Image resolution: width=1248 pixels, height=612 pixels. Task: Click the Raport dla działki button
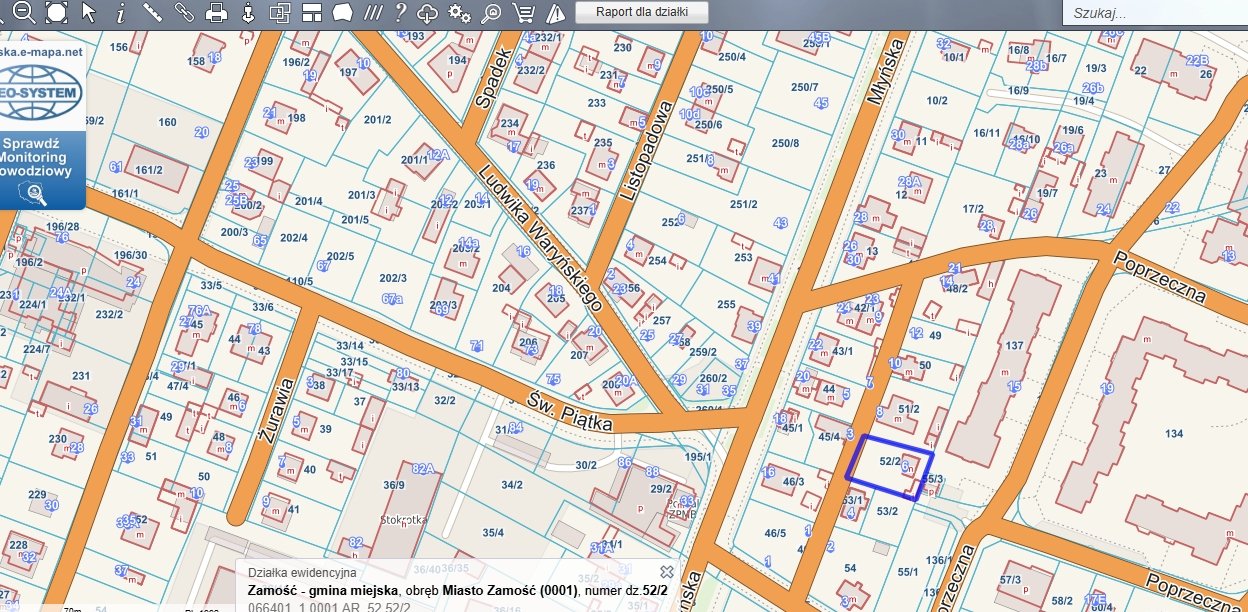coord(642,12)
